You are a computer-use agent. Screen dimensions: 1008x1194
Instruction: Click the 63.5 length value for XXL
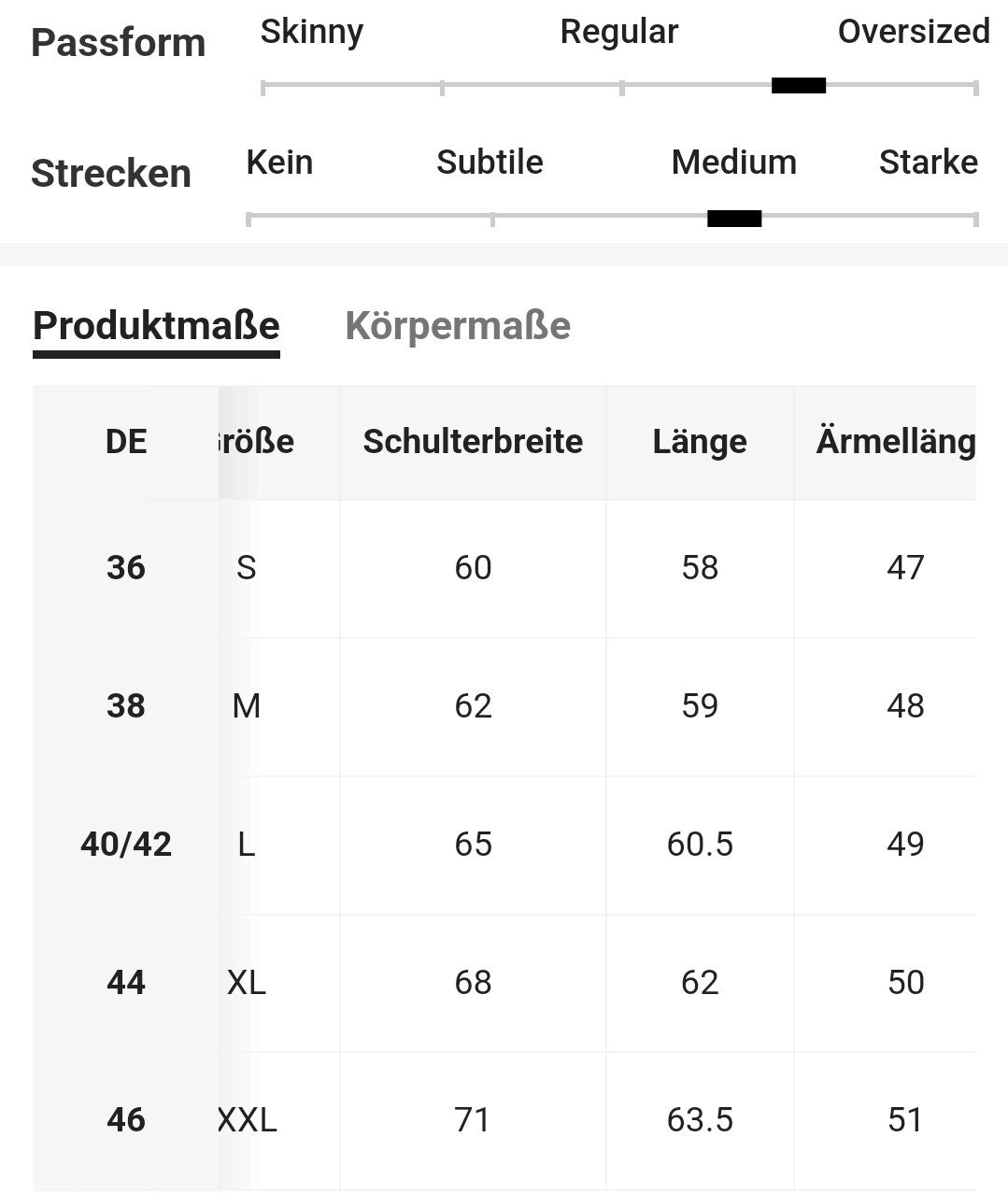700,1119
